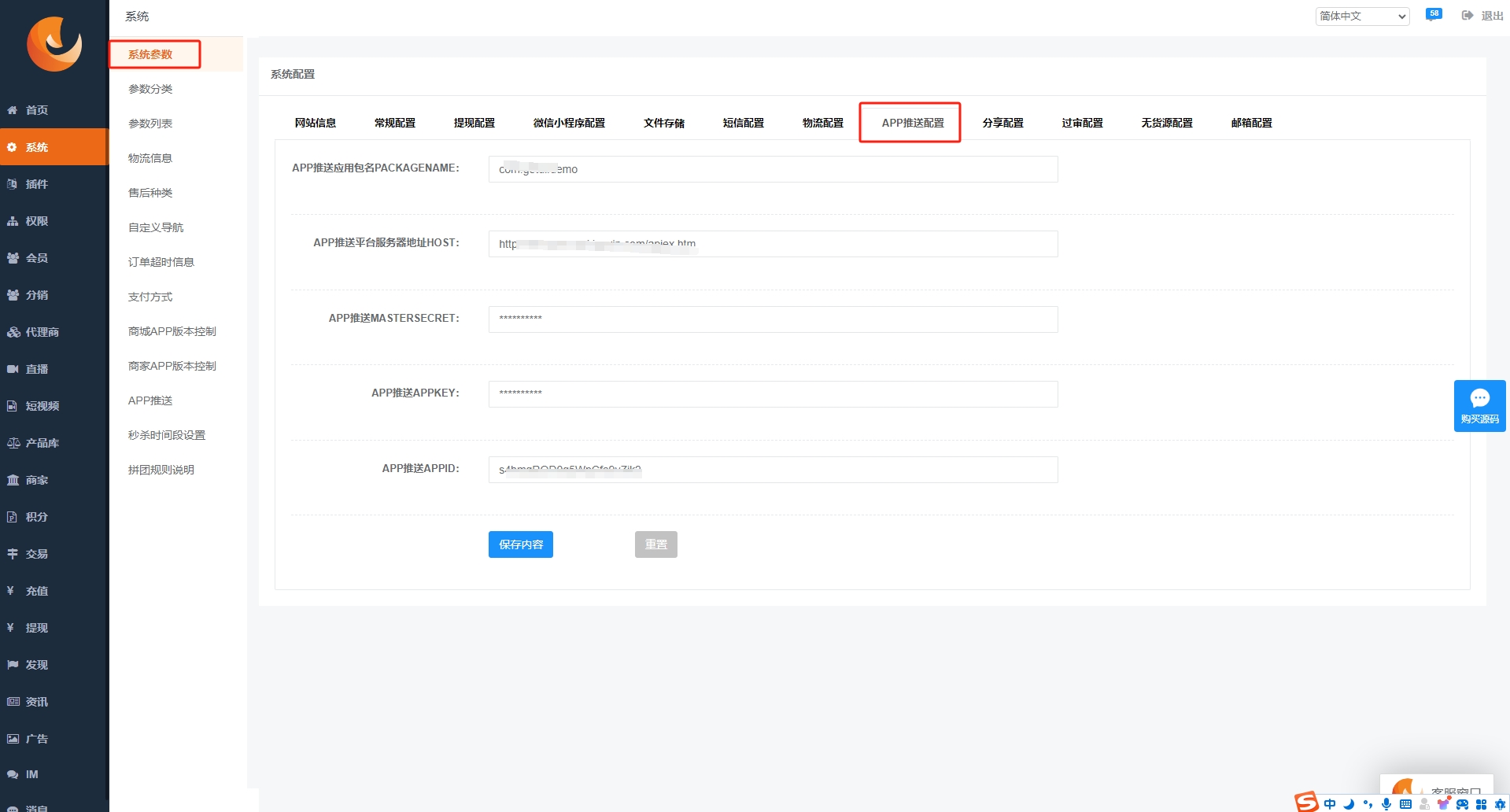Image resolution: width=1510 pixels, height=812 pixels.
Task: Focus the APP推送MASTERSECRET input field
Action: [773, 319]
